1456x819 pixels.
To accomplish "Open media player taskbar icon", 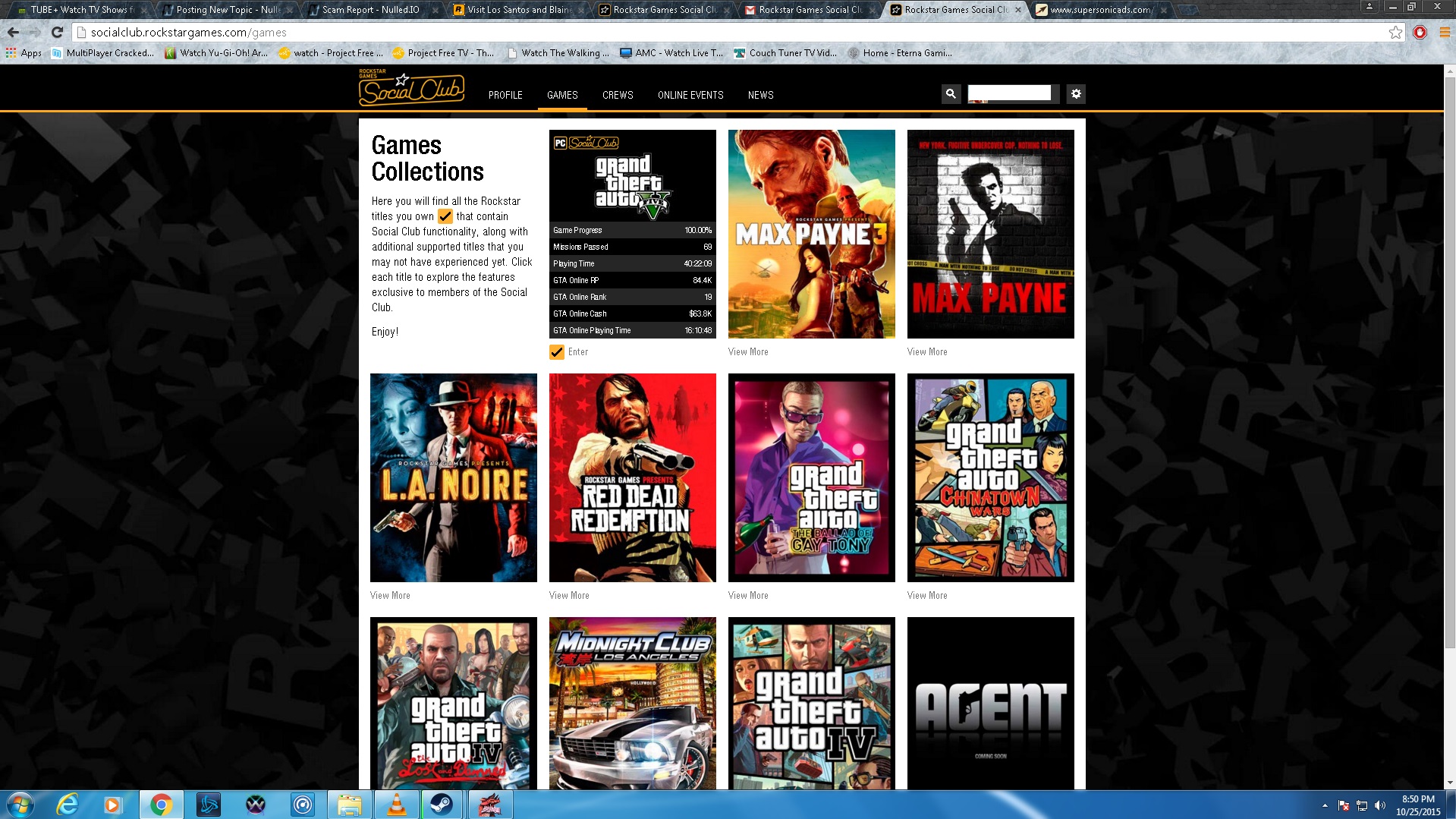I will (113, 805).
